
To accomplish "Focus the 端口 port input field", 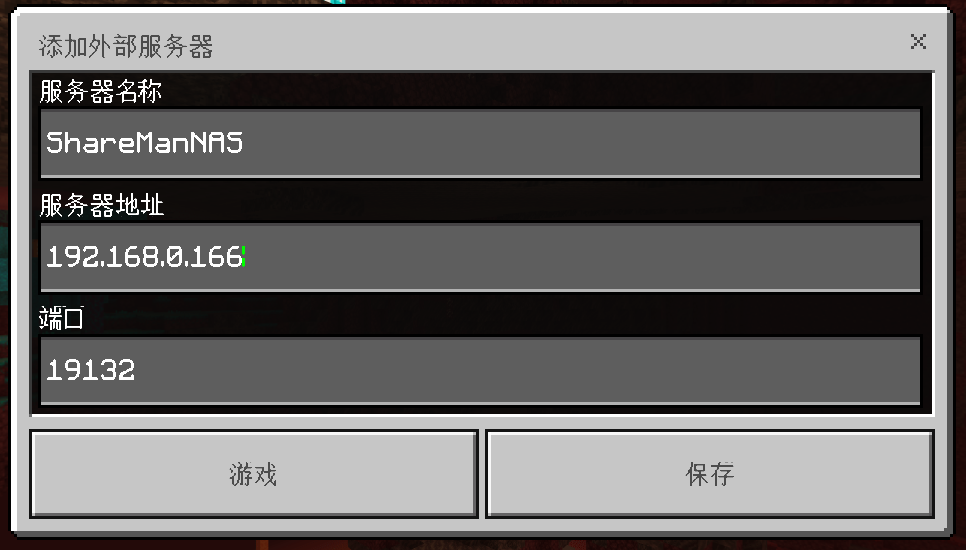I will click(x=480, y=370).
